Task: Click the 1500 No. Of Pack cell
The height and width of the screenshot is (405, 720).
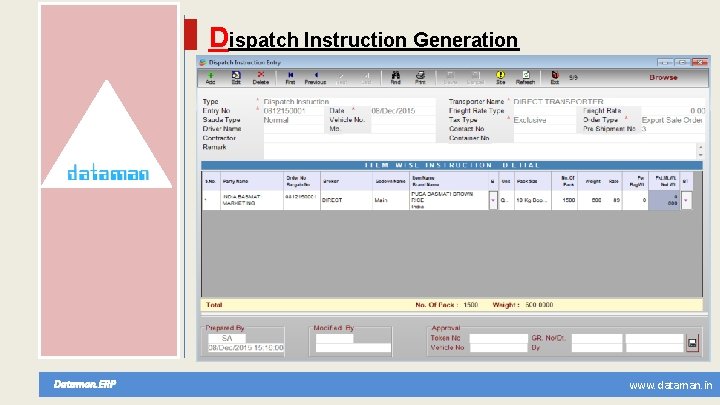Action: pyautogui.click(x=565, y=201)
